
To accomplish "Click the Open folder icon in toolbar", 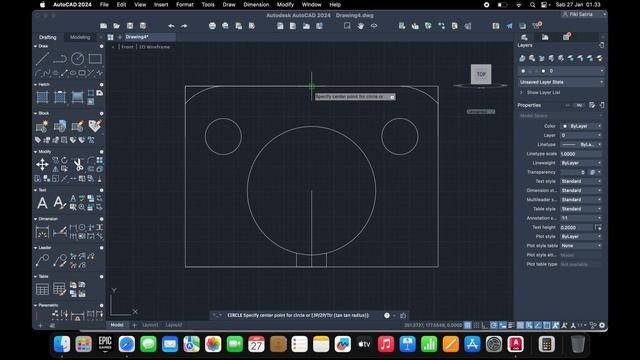I will tap(117, 26).
